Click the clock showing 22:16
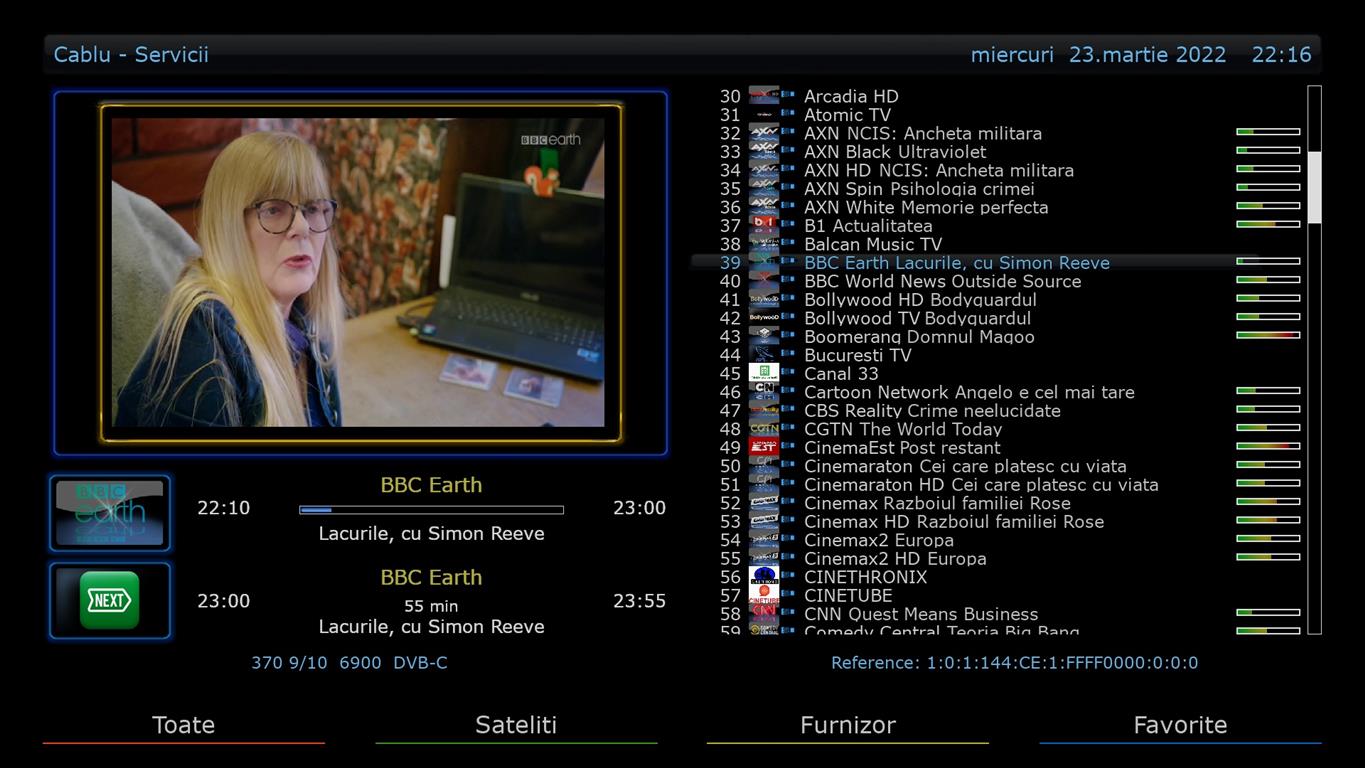This screenshot has width=1365, height=768. 1281,55
